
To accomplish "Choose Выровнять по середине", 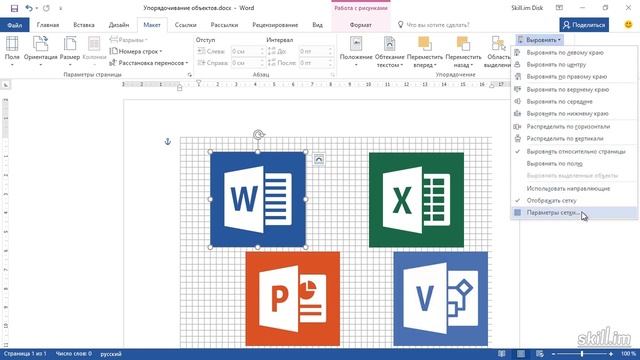I will click(574, 102).
